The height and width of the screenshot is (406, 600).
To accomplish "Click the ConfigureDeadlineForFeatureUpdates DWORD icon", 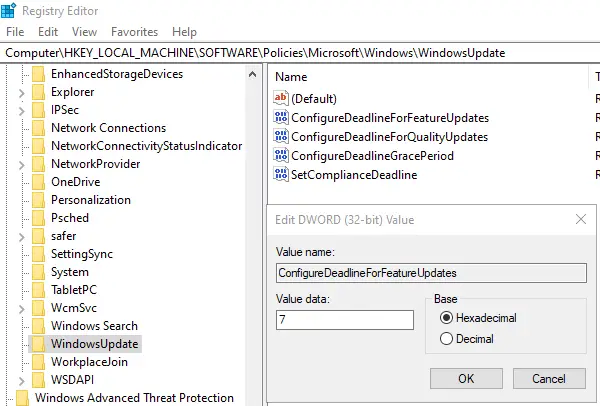I will [x=281, y=117].
